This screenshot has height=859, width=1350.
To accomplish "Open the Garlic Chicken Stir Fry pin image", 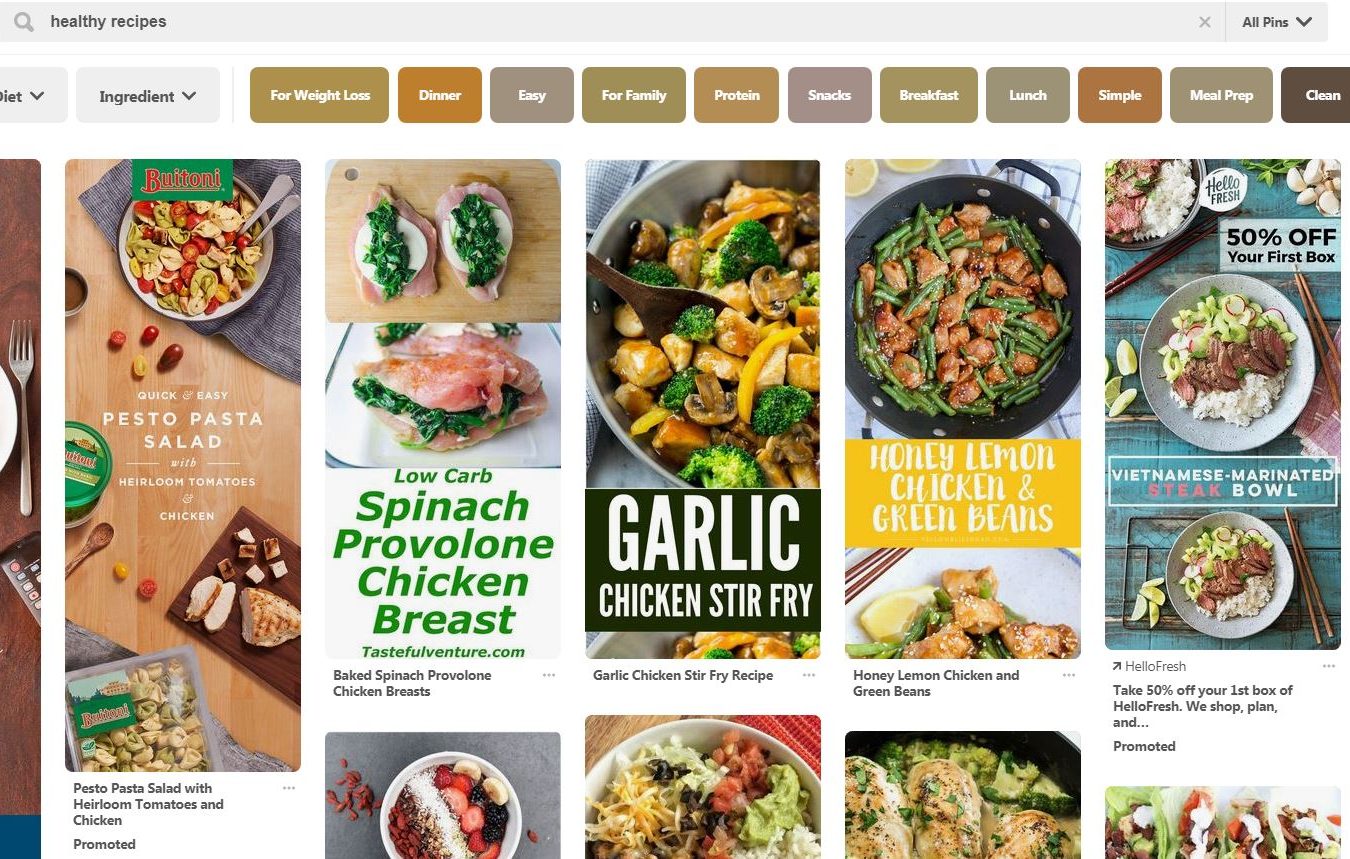I will (703, 409).
